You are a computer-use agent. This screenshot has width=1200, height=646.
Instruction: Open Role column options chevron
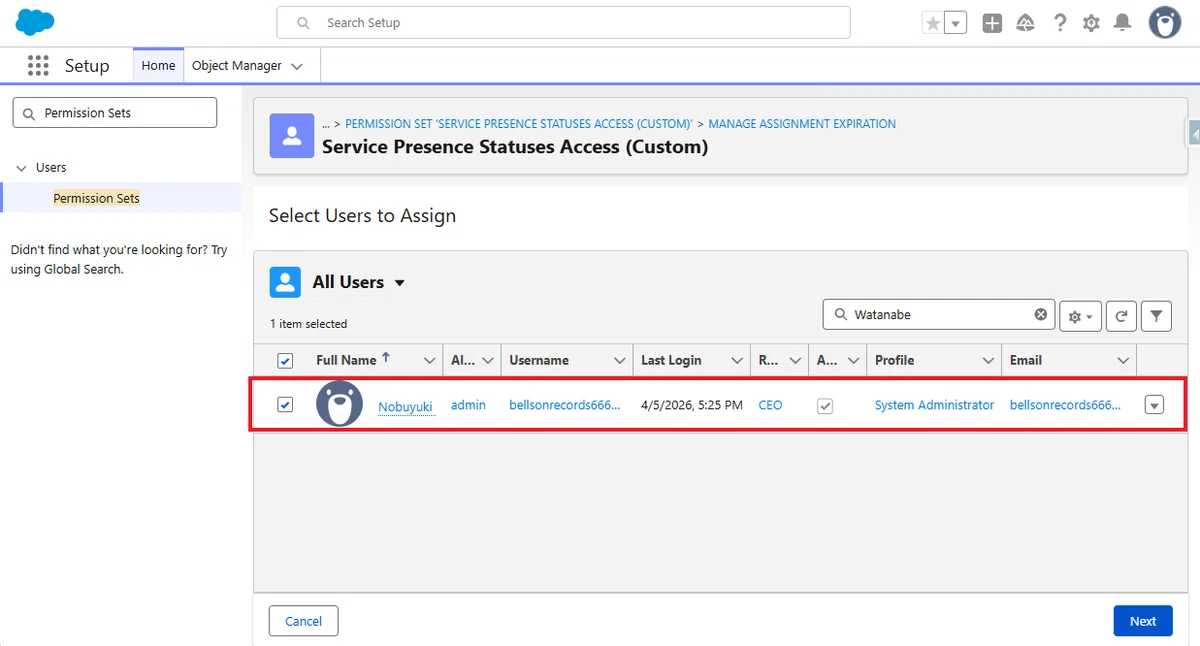coord(795,361)
